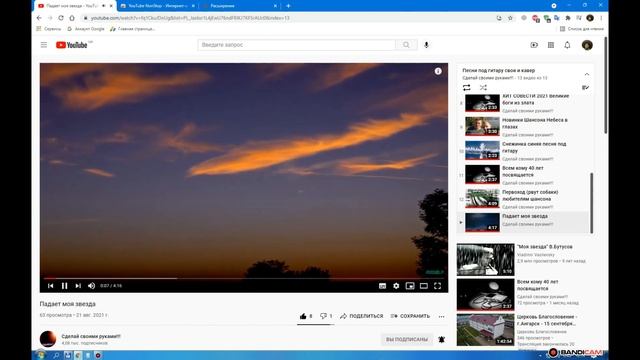The image size is (640, 360).
Task: Click ПОДЕЛИТЬСЯ share button
Action: (x=362, y=316)
